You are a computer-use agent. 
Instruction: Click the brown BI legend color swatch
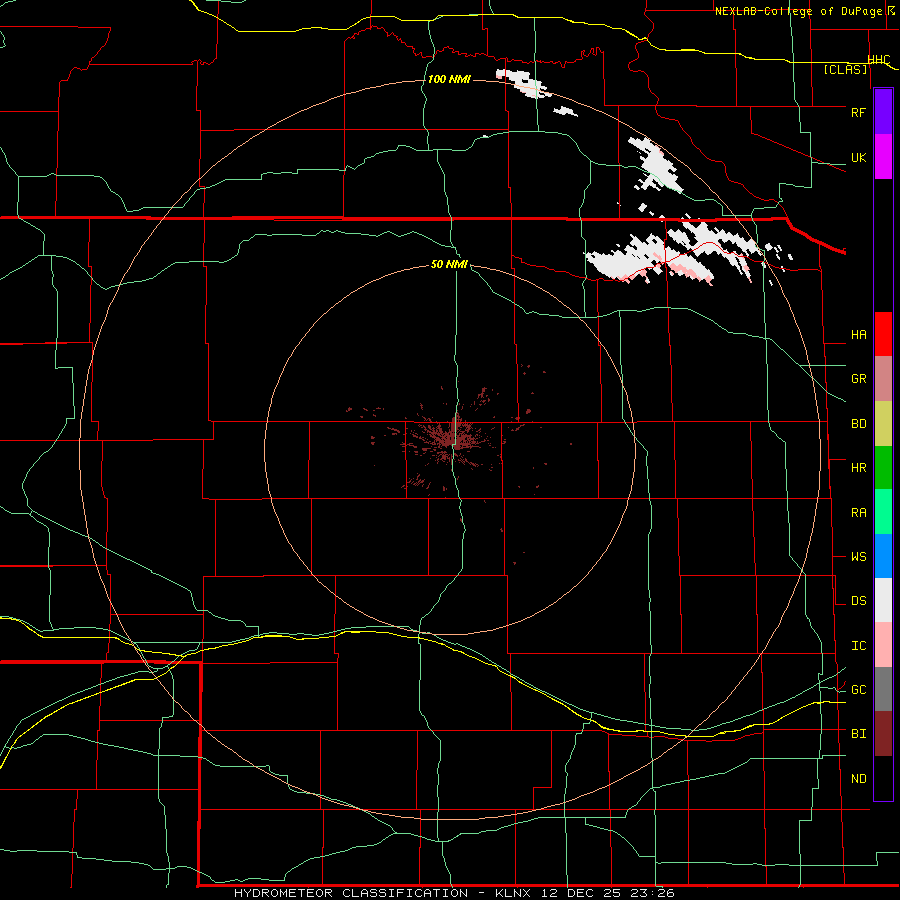point(883,734)
